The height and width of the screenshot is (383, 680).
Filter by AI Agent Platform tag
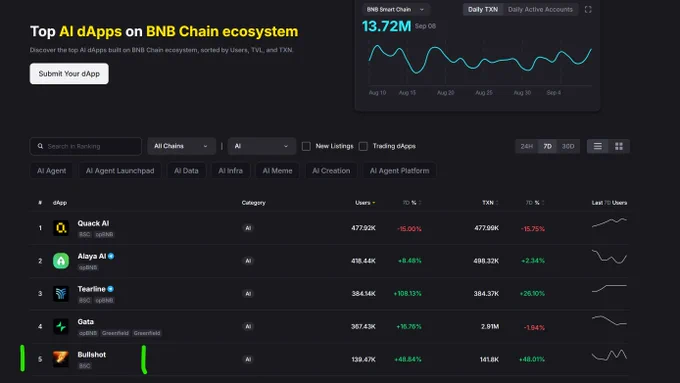point(399,171)
